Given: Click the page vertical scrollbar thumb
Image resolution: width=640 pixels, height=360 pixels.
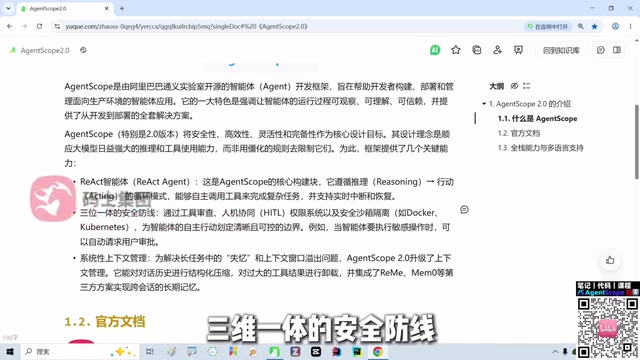Looking at the screenshot, I should point(637,141).
